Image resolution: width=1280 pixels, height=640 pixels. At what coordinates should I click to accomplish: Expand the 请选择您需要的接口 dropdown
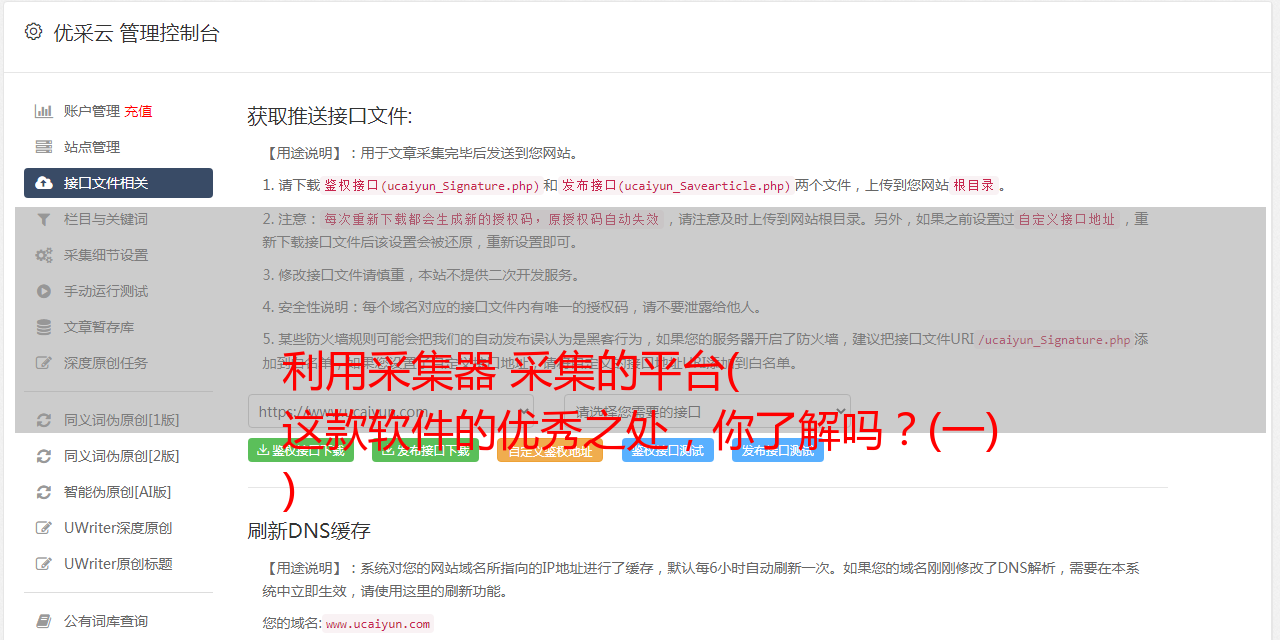(x=707, y=411)
